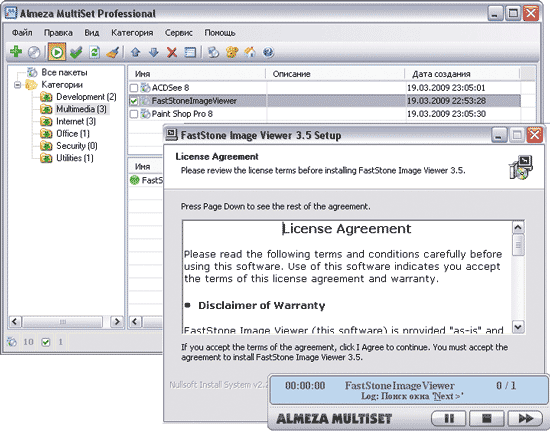Click the green play install icon
The width and height of the screenshot is (550, 431).
coord(57,53)
